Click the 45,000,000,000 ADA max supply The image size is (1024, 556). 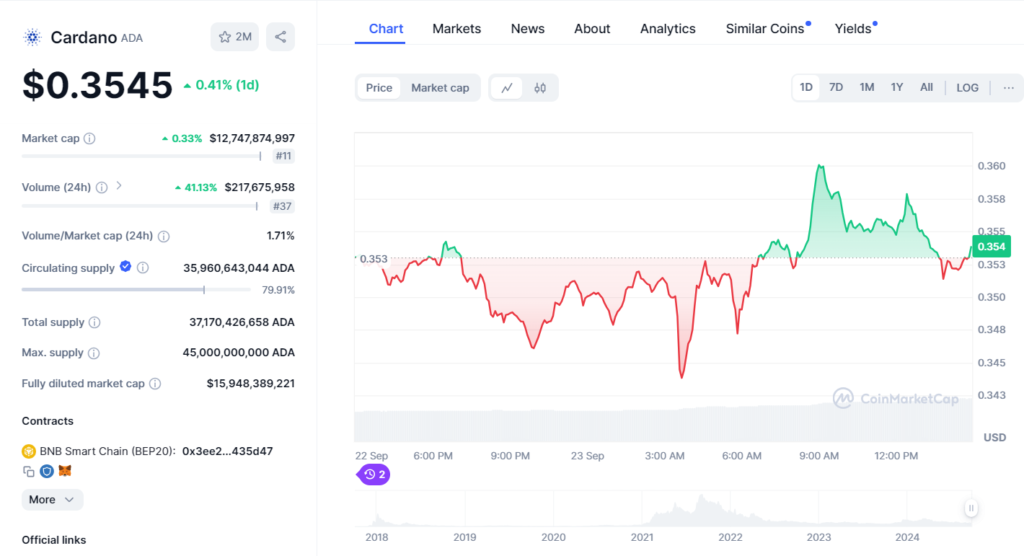239,353
